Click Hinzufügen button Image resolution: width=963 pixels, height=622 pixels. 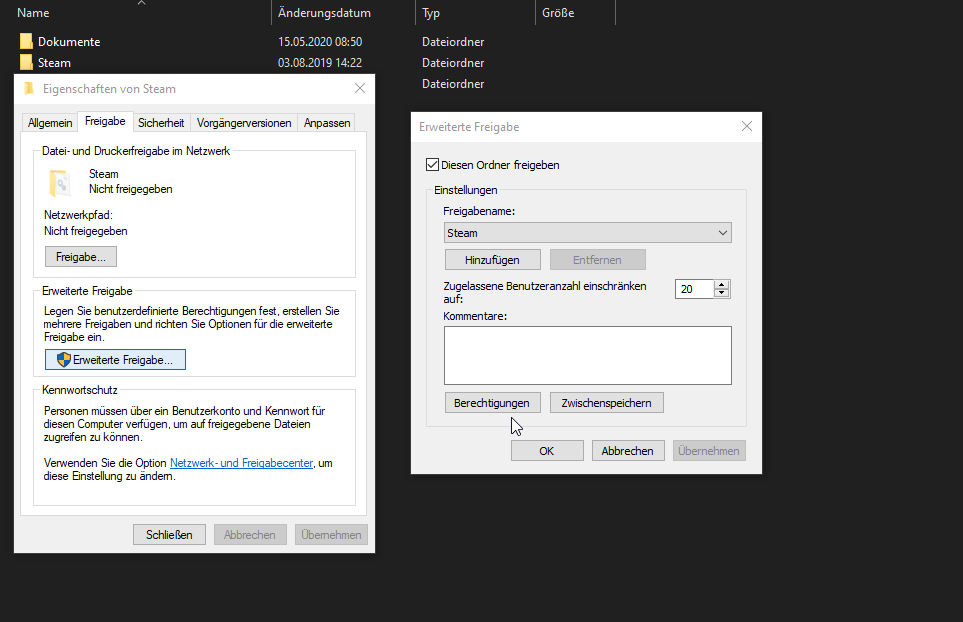coord(493,260)
